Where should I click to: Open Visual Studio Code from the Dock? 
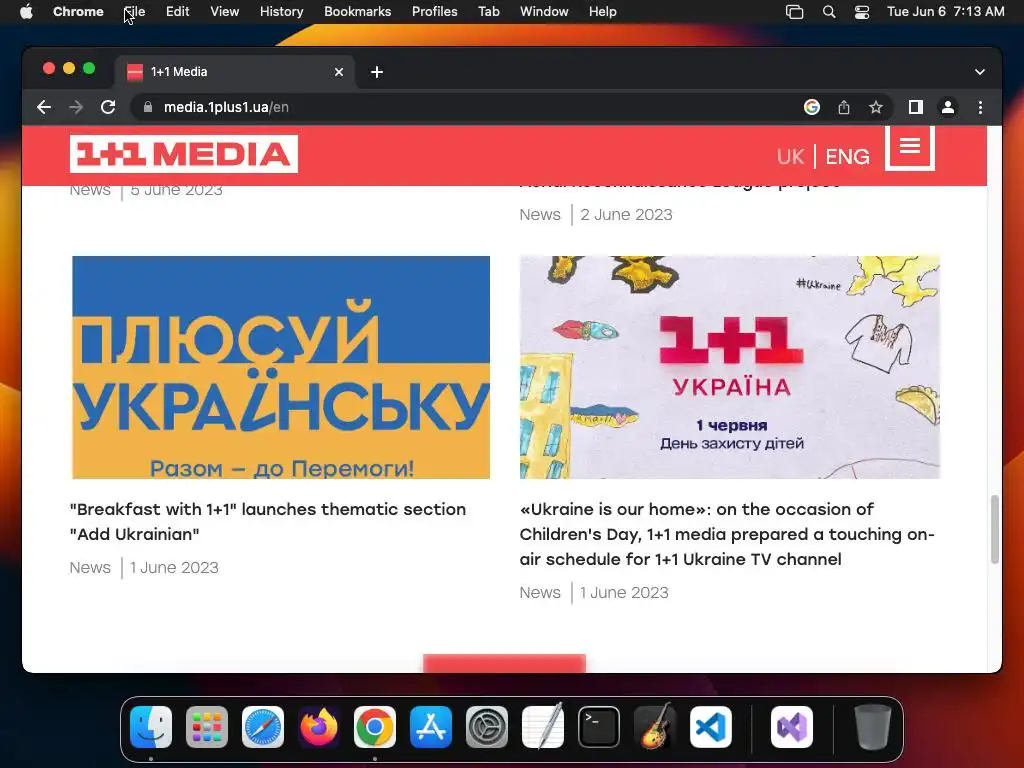(711, 727)
